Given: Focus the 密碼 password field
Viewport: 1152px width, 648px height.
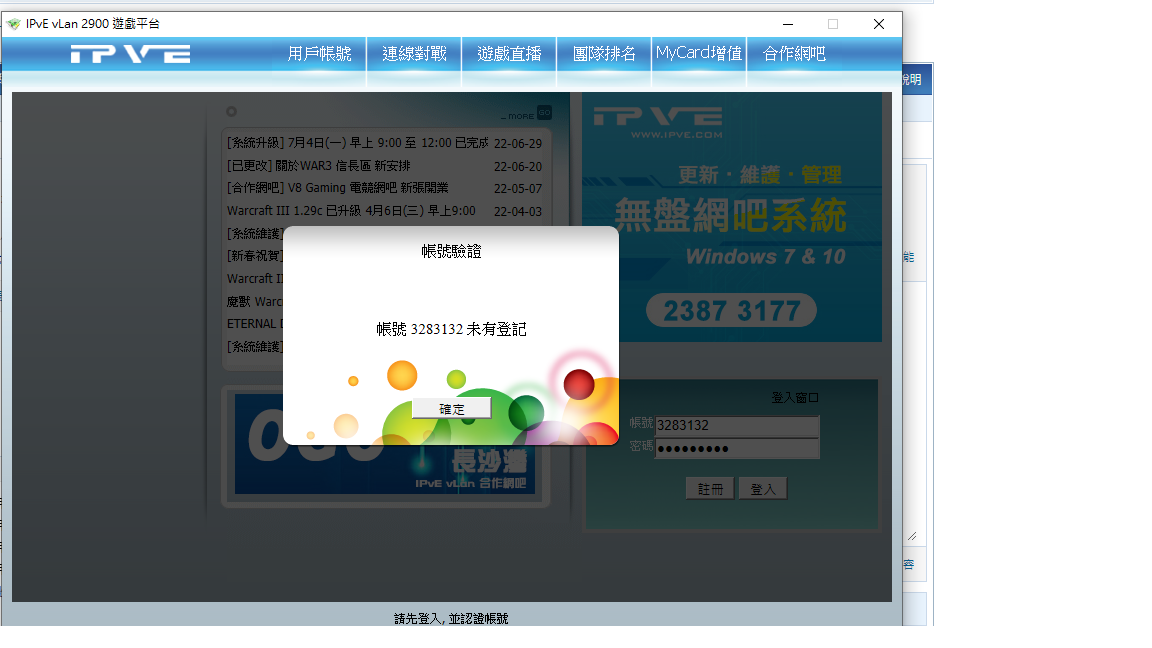Looking at the screenshot, I should [x=737, y=449].
